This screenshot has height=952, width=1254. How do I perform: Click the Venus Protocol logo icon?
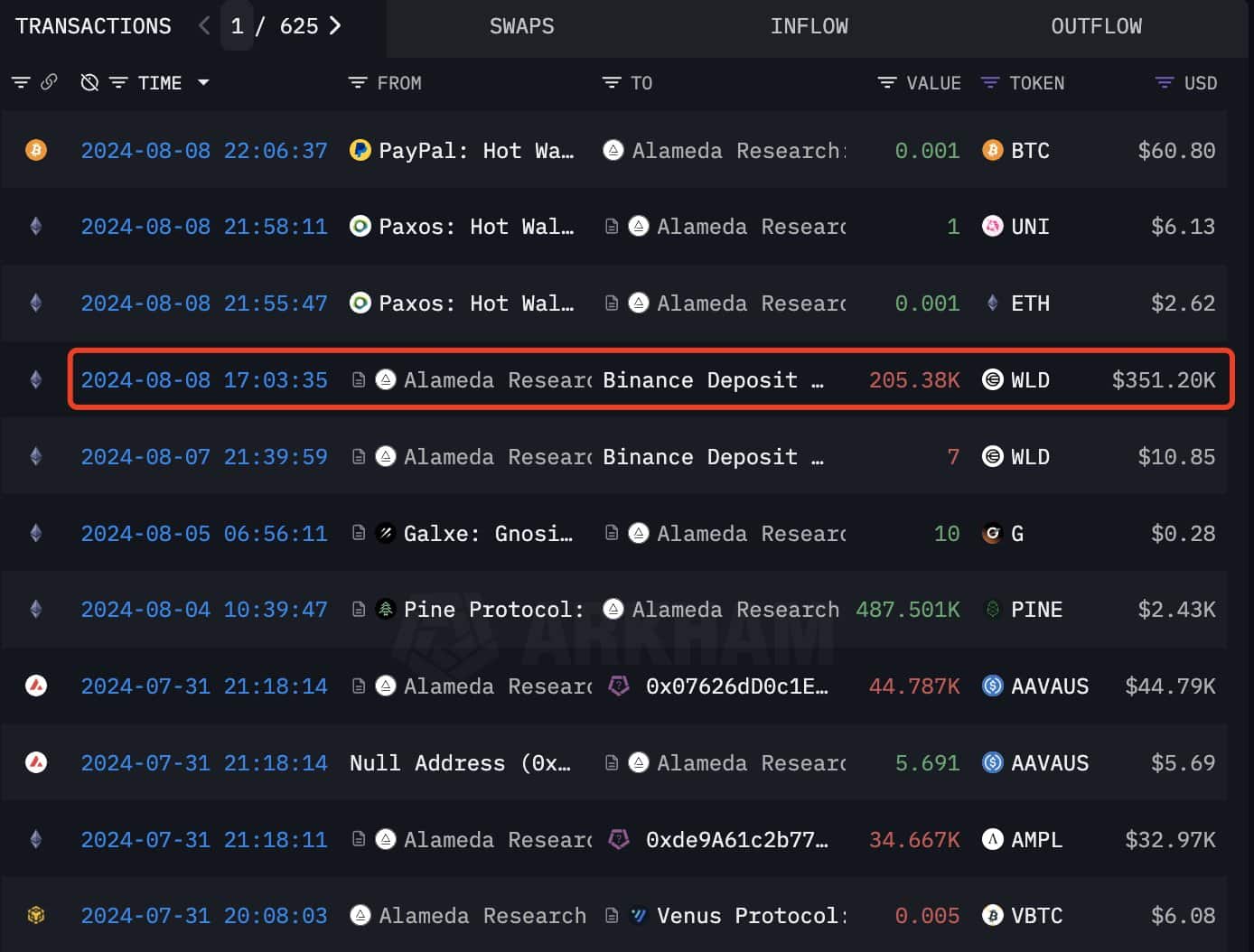click(639, 915)
